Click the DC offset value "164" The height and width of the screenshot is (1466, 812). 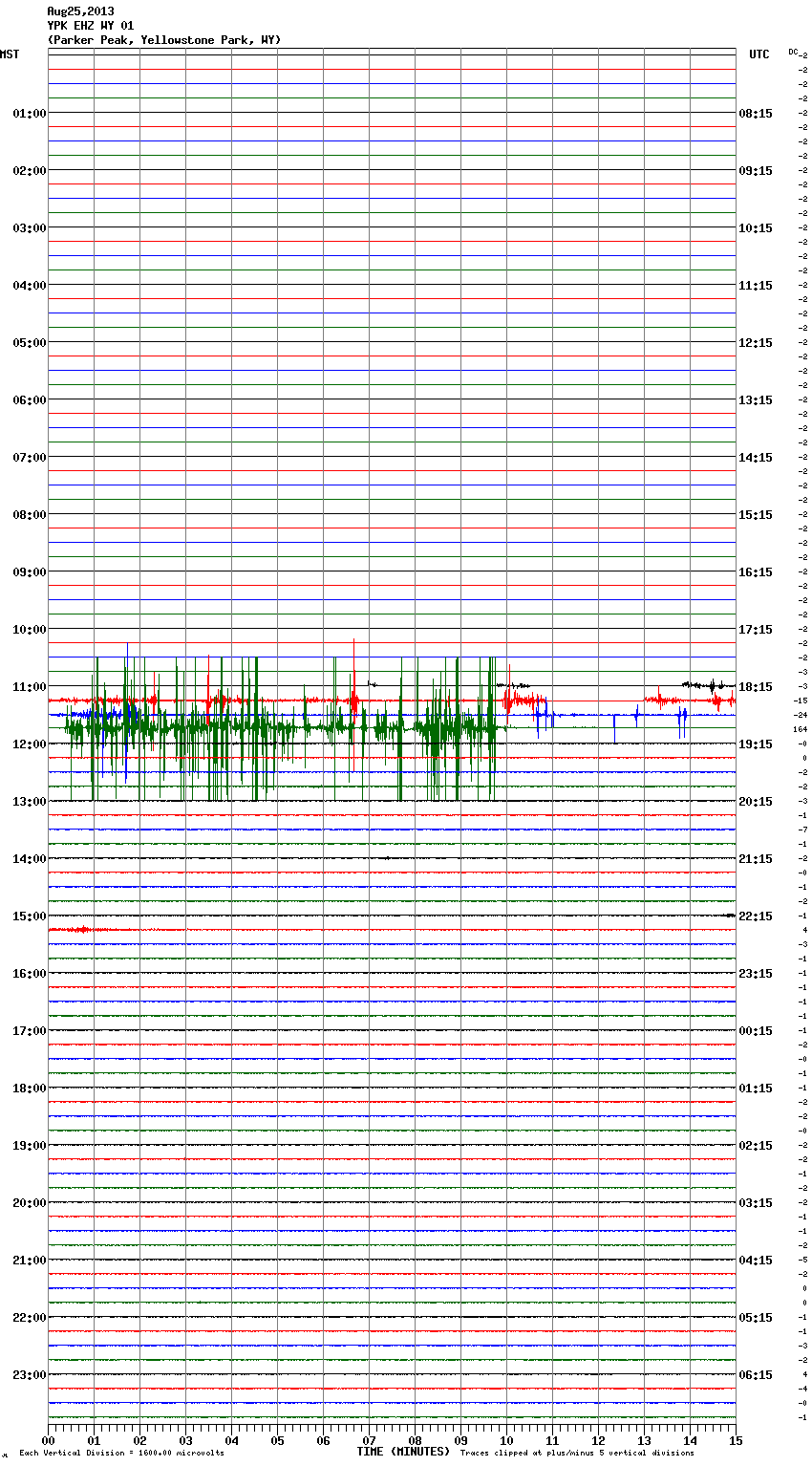click(x=800, y=729)
